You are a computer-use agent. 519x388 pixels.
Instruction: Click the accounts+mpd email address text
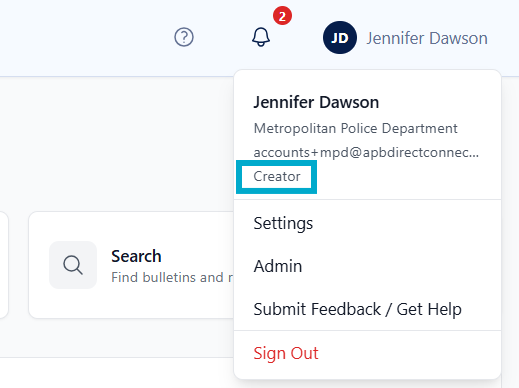(x=366, y=152)
